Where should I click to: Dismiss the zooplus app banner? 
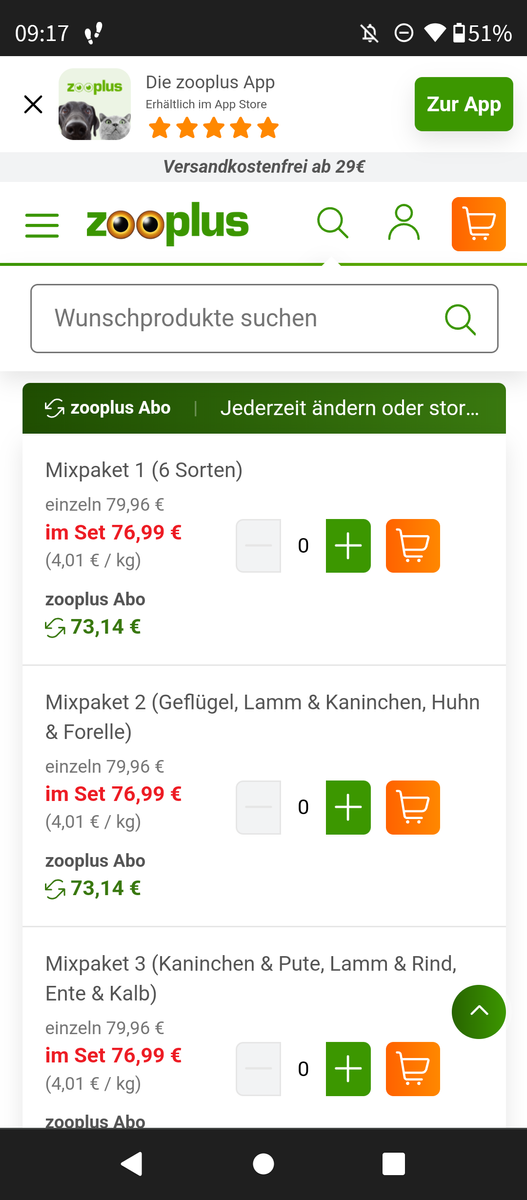[33, 104]
